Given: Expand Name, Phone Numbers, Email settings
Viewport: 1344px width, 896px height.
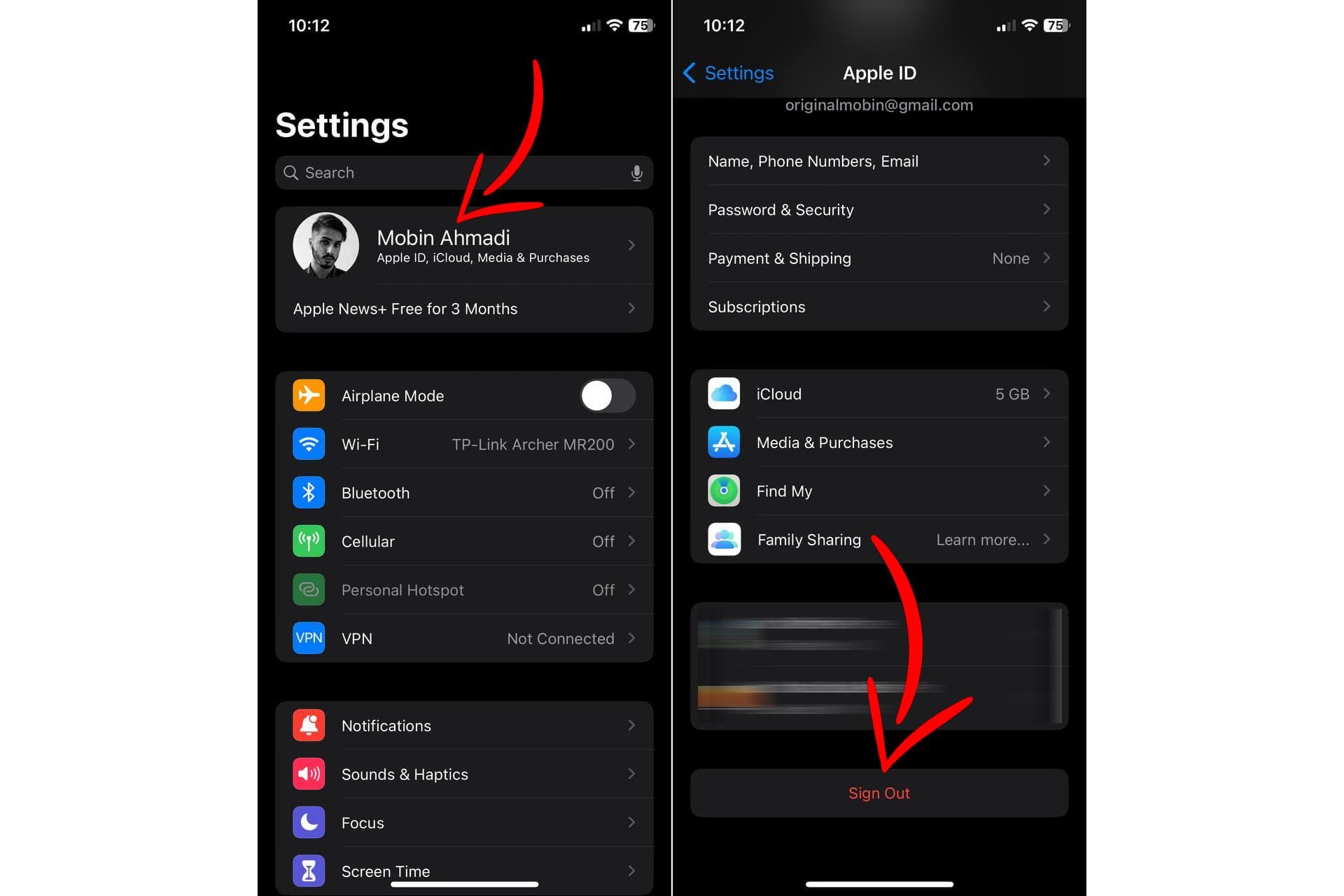Looking at the screenshot, I should pyautogui.click(x=878, y=161).
